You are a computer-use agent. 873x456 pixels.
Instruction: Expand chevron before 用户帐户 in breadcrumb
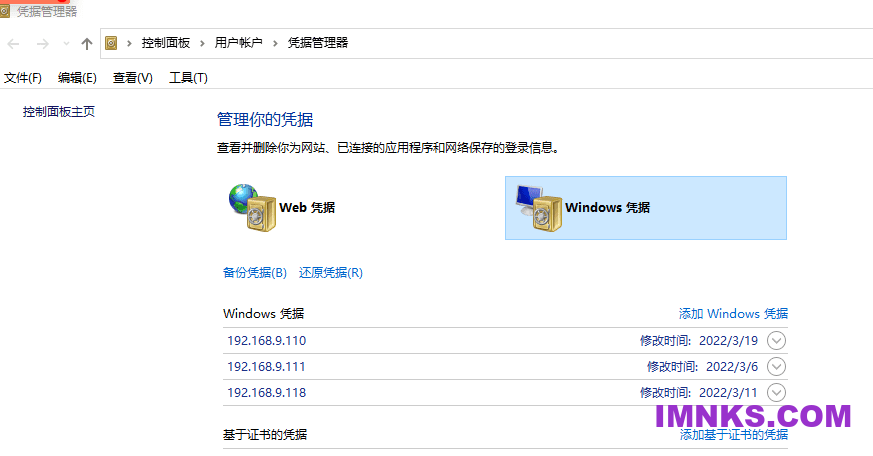(x=202, y=43)
